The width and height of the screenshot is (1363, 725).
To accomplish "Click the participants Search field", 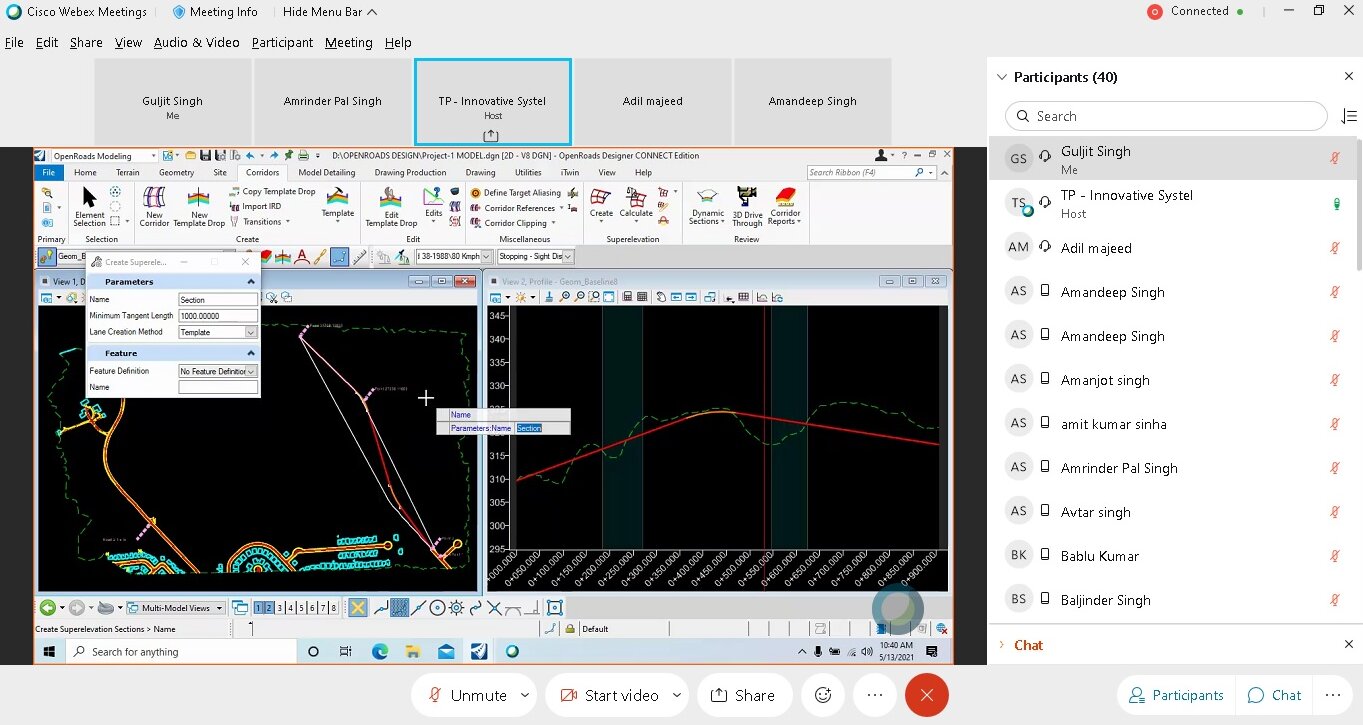I will [1166, 116].
